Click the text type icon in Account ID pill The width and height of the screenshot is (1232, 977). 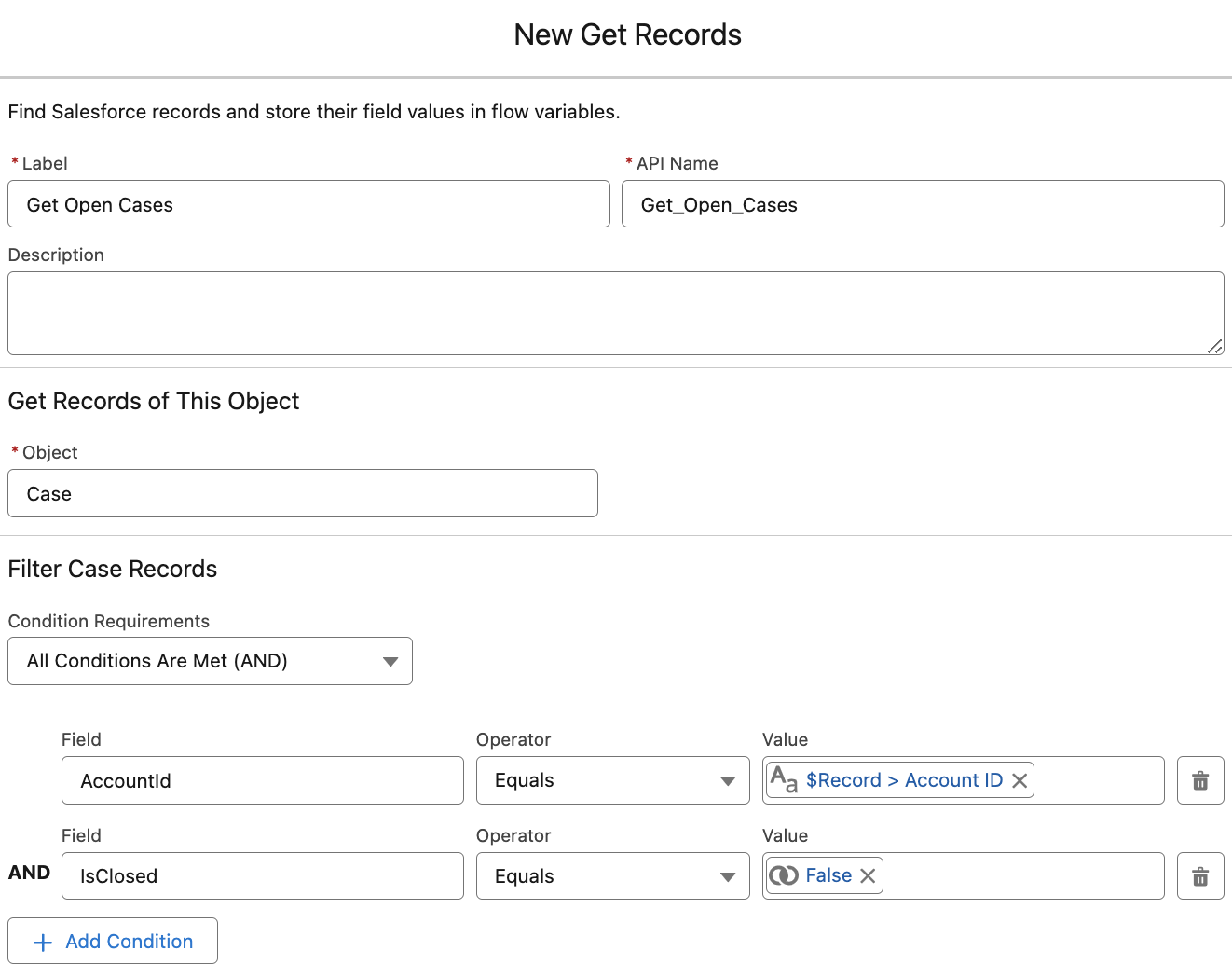(x=784, y=780)
